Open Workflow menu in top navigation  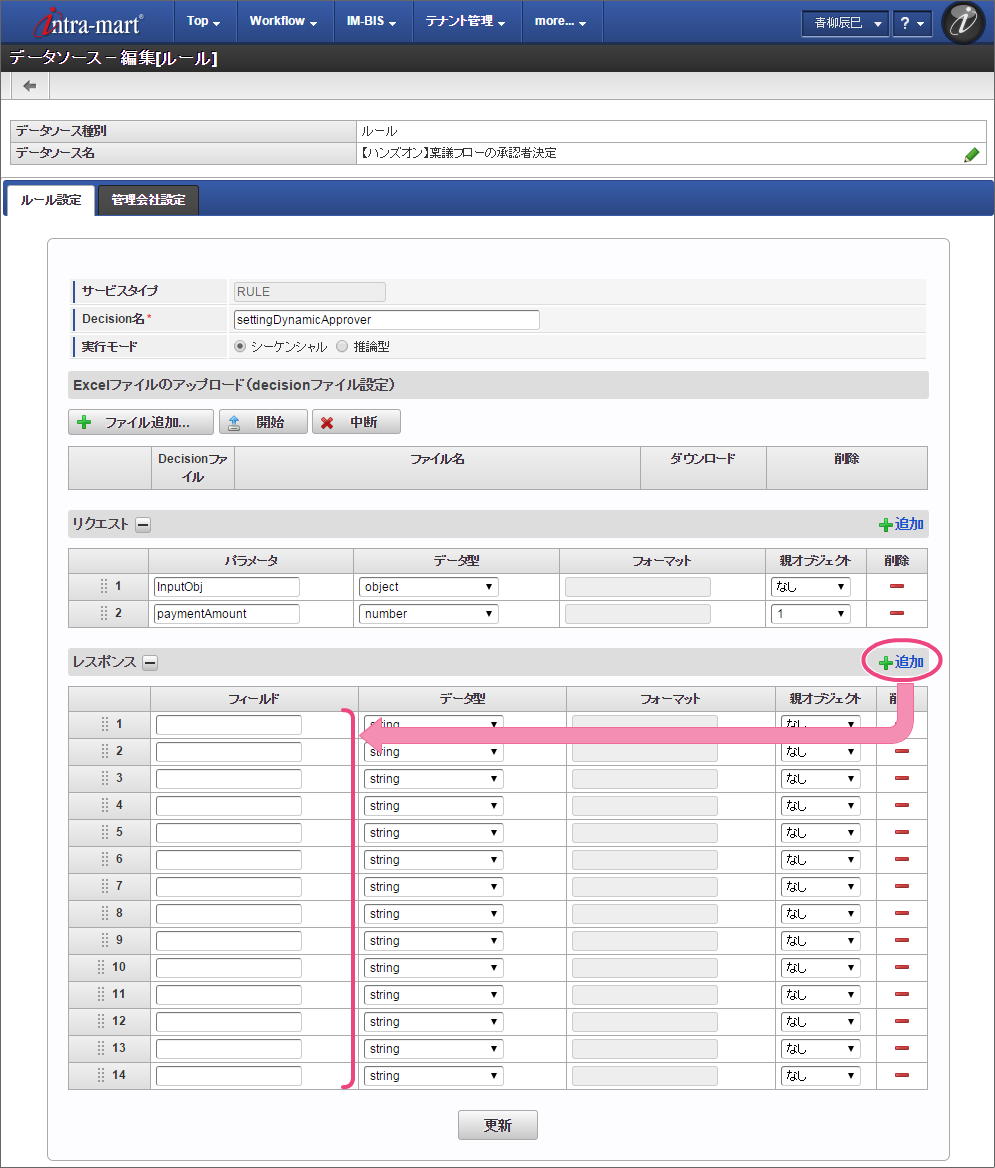click(283, 21)
